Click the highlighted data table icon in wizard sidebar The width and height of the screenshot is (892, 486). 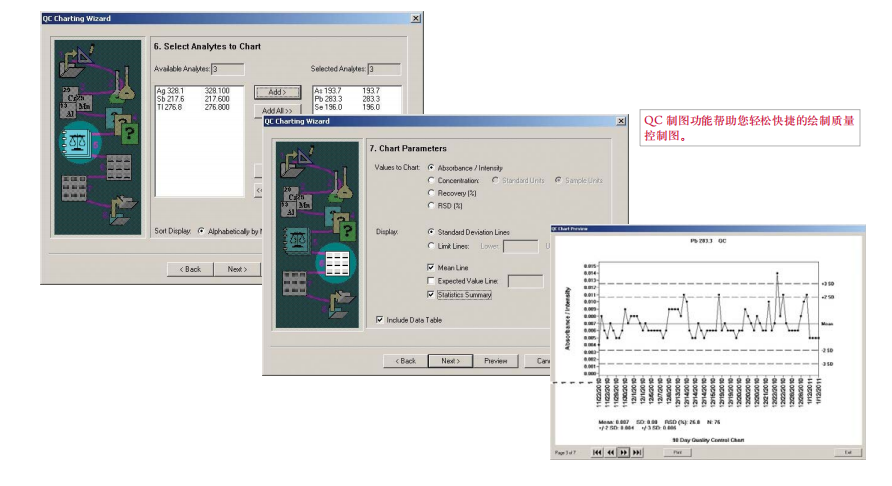(x=337, y=264)
